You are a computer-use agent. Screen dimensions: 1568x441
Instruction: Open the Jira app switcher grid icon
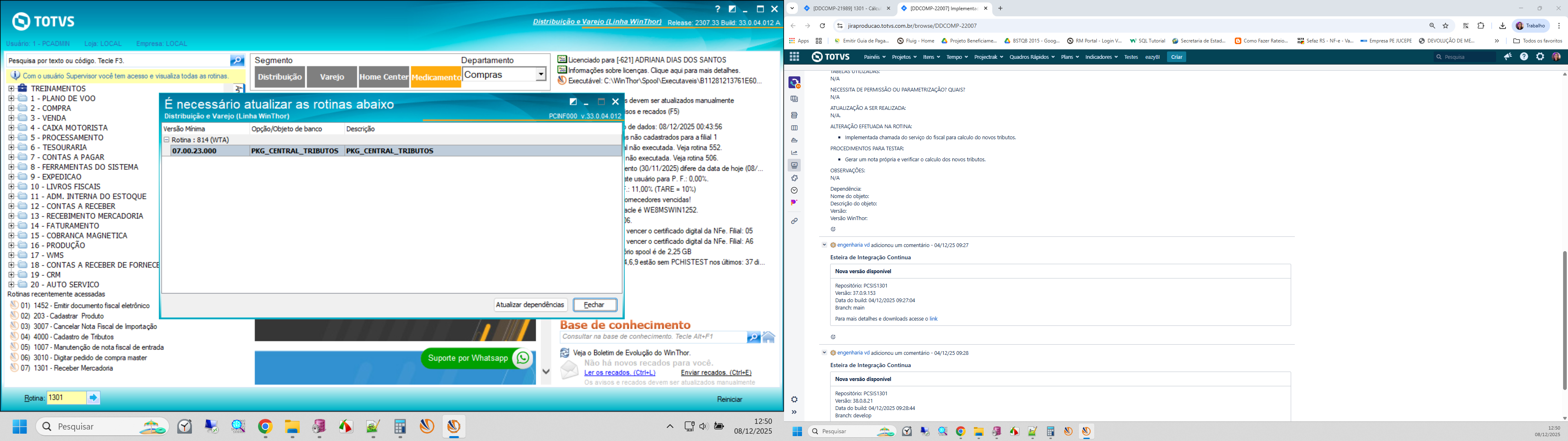coord(794,57)
